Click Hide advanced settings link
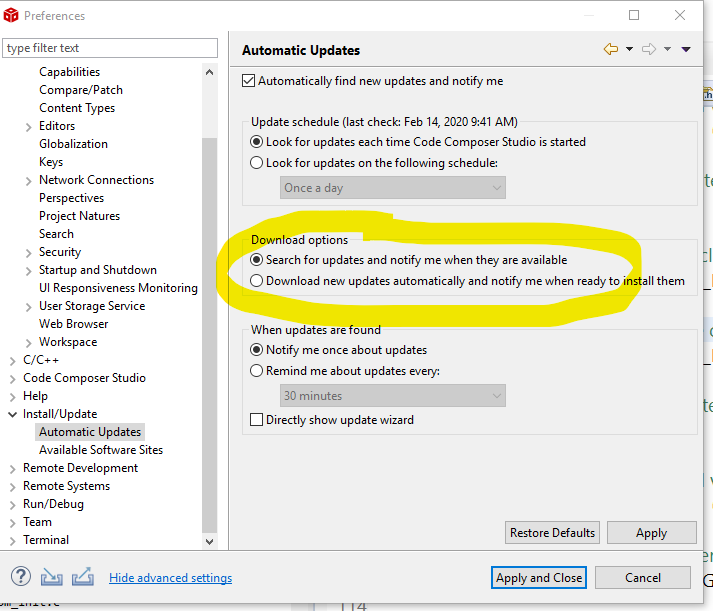The image size is (713, 611). tap(171, 577)
